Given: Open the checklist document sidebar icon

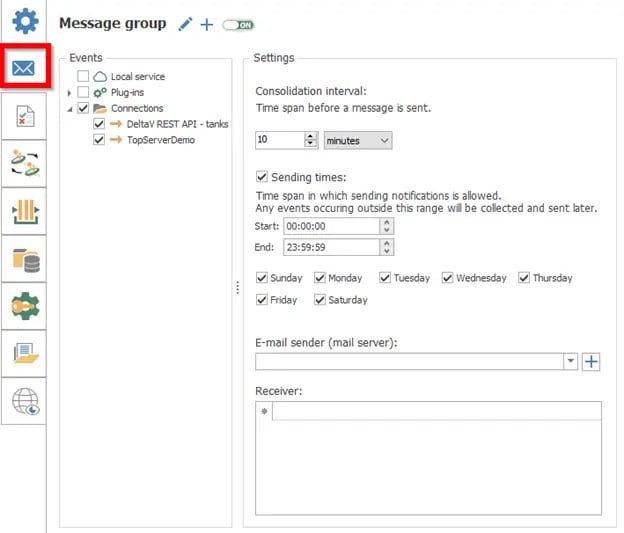Looking at the screenshot, I should [x=25, y=116].
